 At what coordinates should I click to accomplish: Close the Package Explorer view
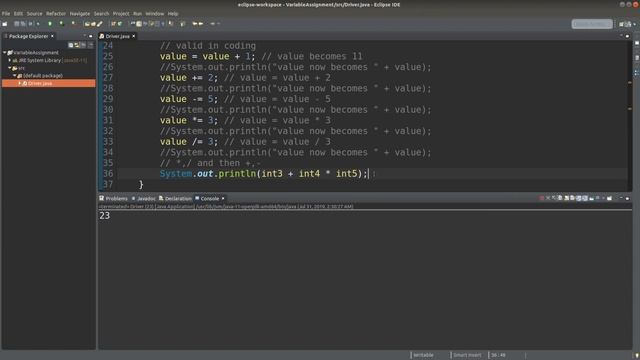[x=52, y=36]
